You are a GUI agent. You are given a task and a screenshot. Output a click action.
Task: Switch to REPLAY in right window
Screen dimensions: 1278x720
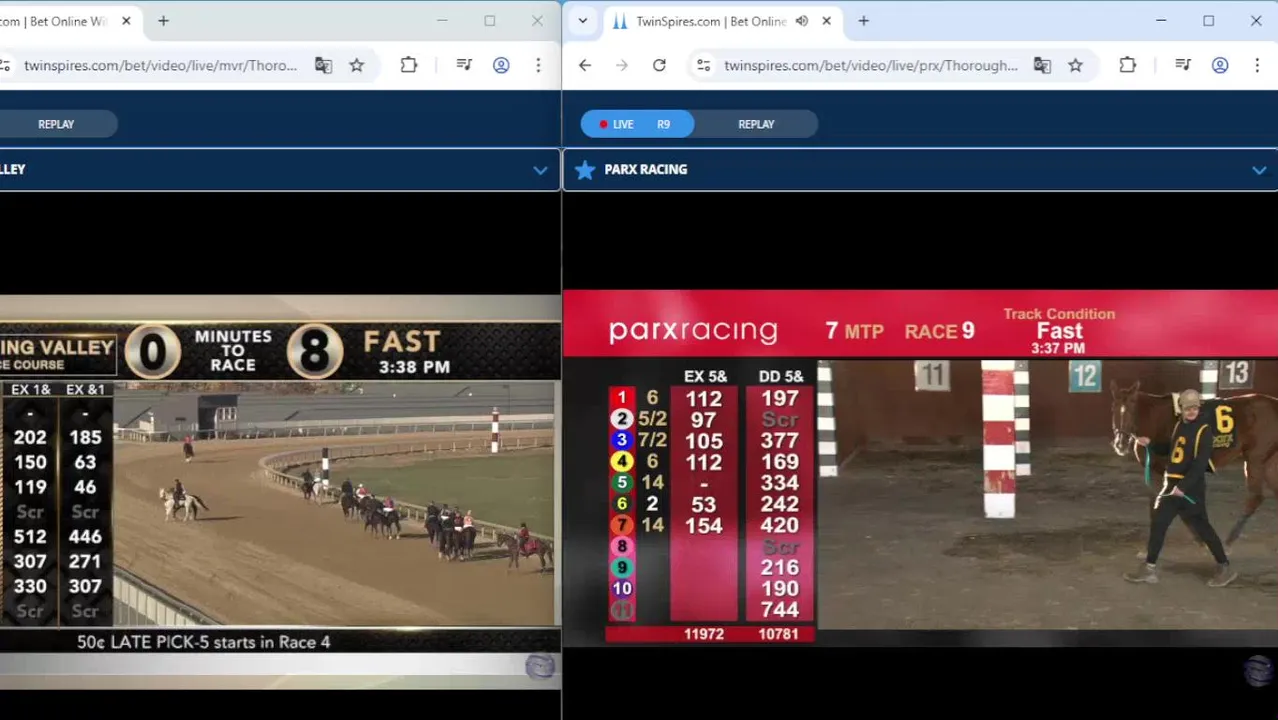(x=756, y=124)
